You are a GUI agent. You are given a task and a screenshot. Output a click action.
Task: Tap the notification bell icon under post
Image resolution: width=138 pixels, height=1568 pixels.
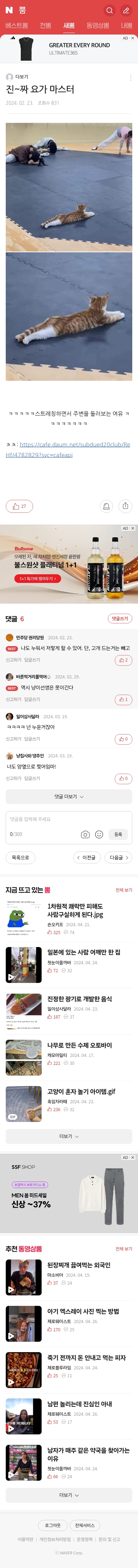(106, 506)
